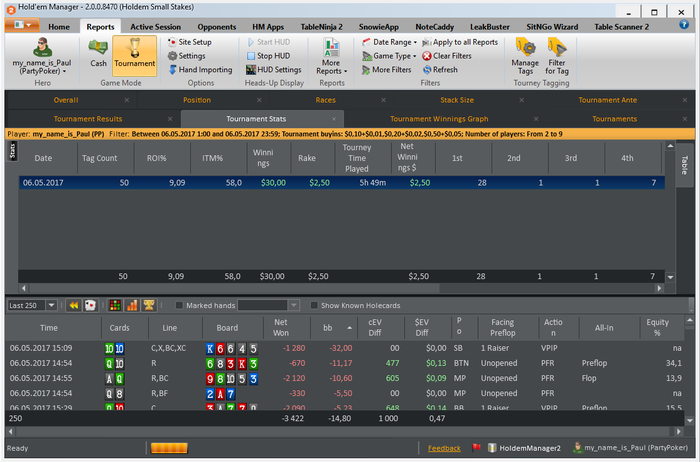Open the More Reports dropdown
700x462 pixels.
(x=331, y=56)
